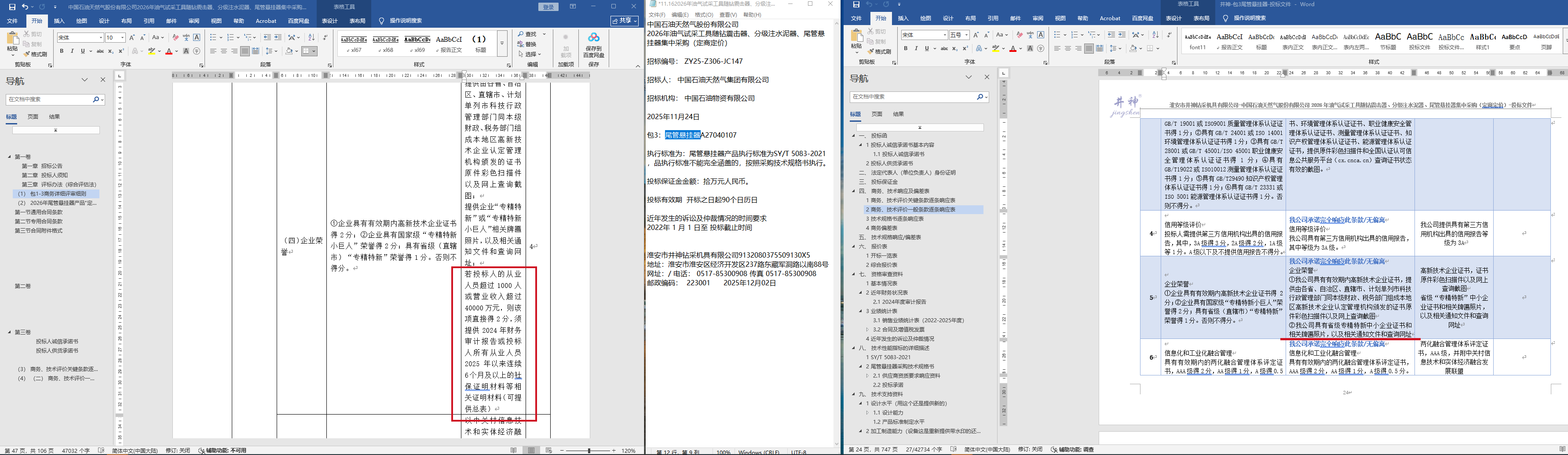Toggle underline in left Word window

[82, 51]
